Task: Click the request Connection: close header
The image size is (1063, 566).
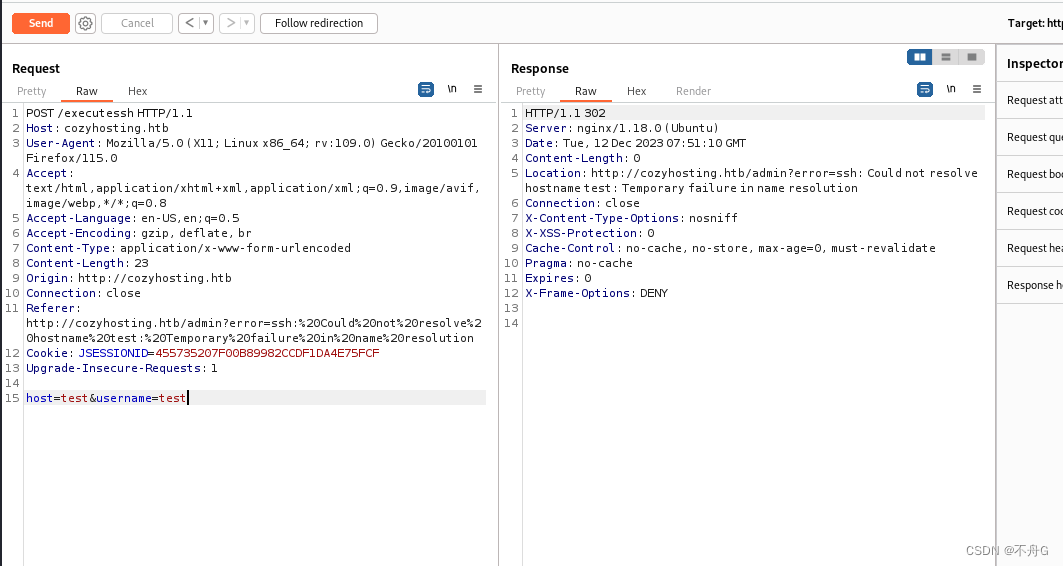Action: (x=83, y=293)
